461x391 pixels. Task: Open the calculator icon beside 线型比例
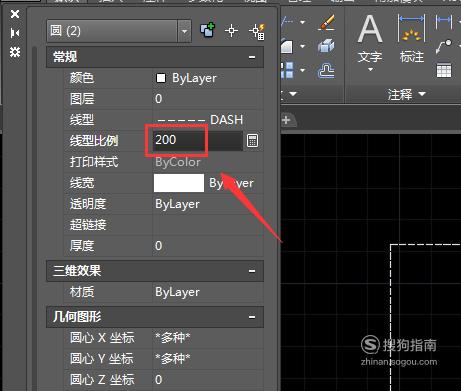(x=252, y=141)
